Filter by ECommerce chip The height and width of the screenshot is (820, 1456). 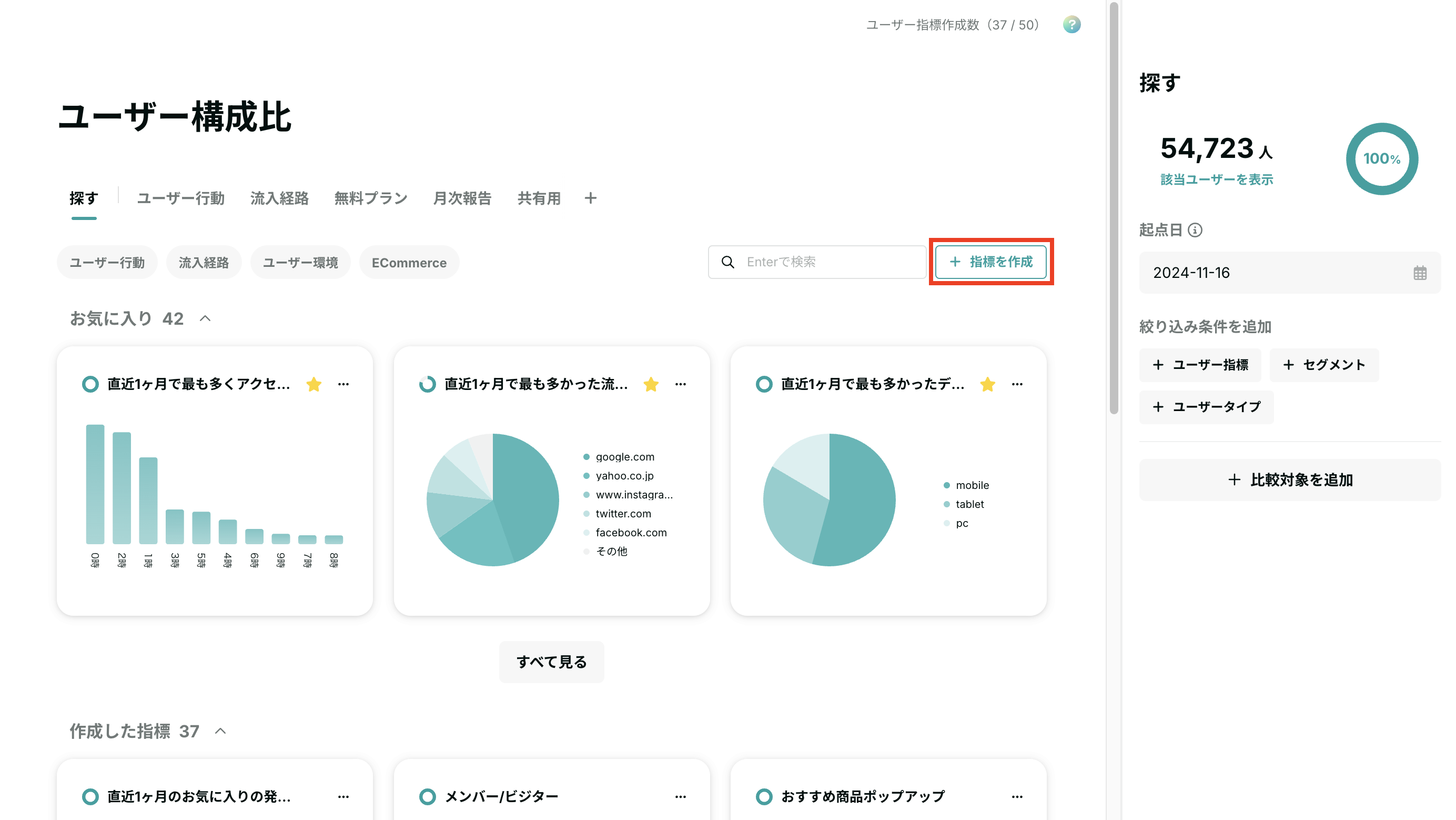pyautogui.click(x=409, y=263)
